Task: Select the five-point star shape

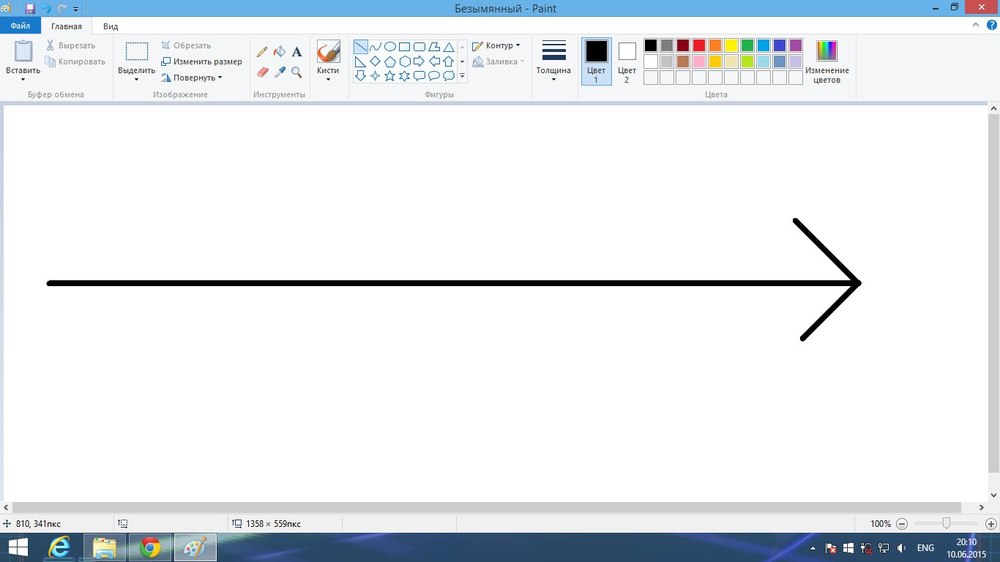Action: 390,76
